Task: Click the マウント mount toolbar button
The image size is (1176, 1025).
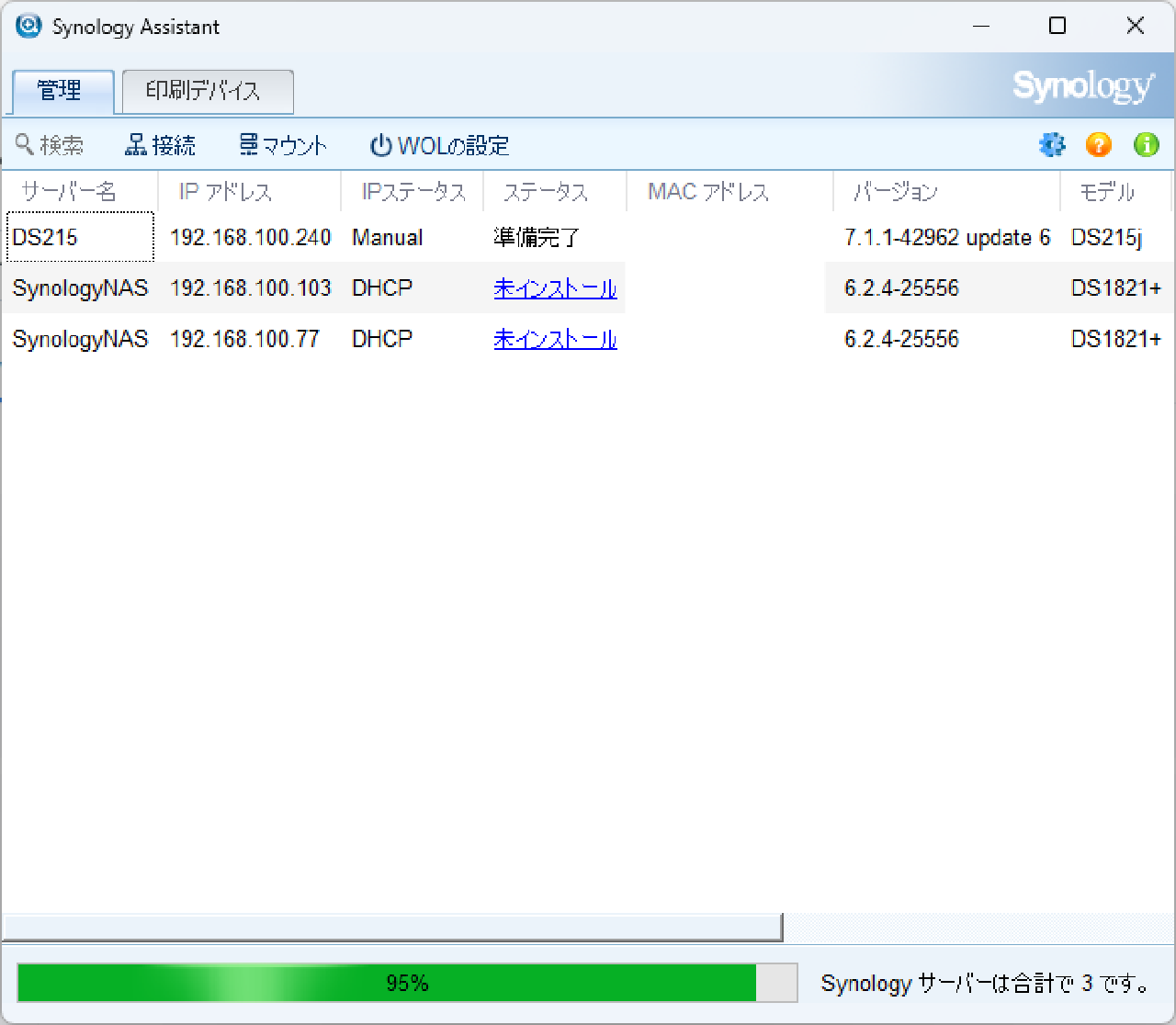Action: pyautogui.click(x=283, y=145)
